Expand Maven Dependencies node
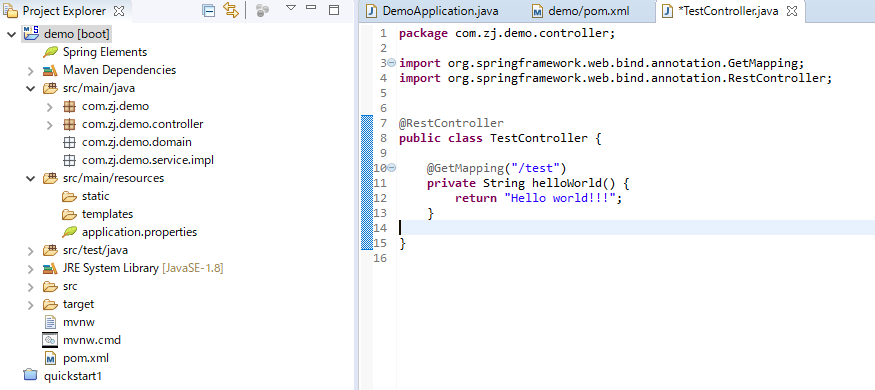Screen dimensions: 875x390 coord(30,71)
